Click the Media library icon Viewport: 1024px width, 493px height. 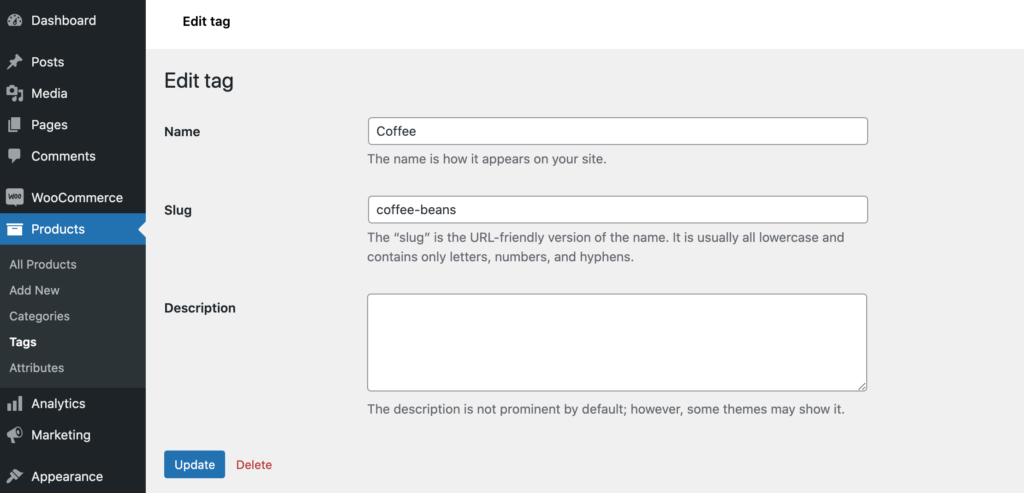[14, 93]
